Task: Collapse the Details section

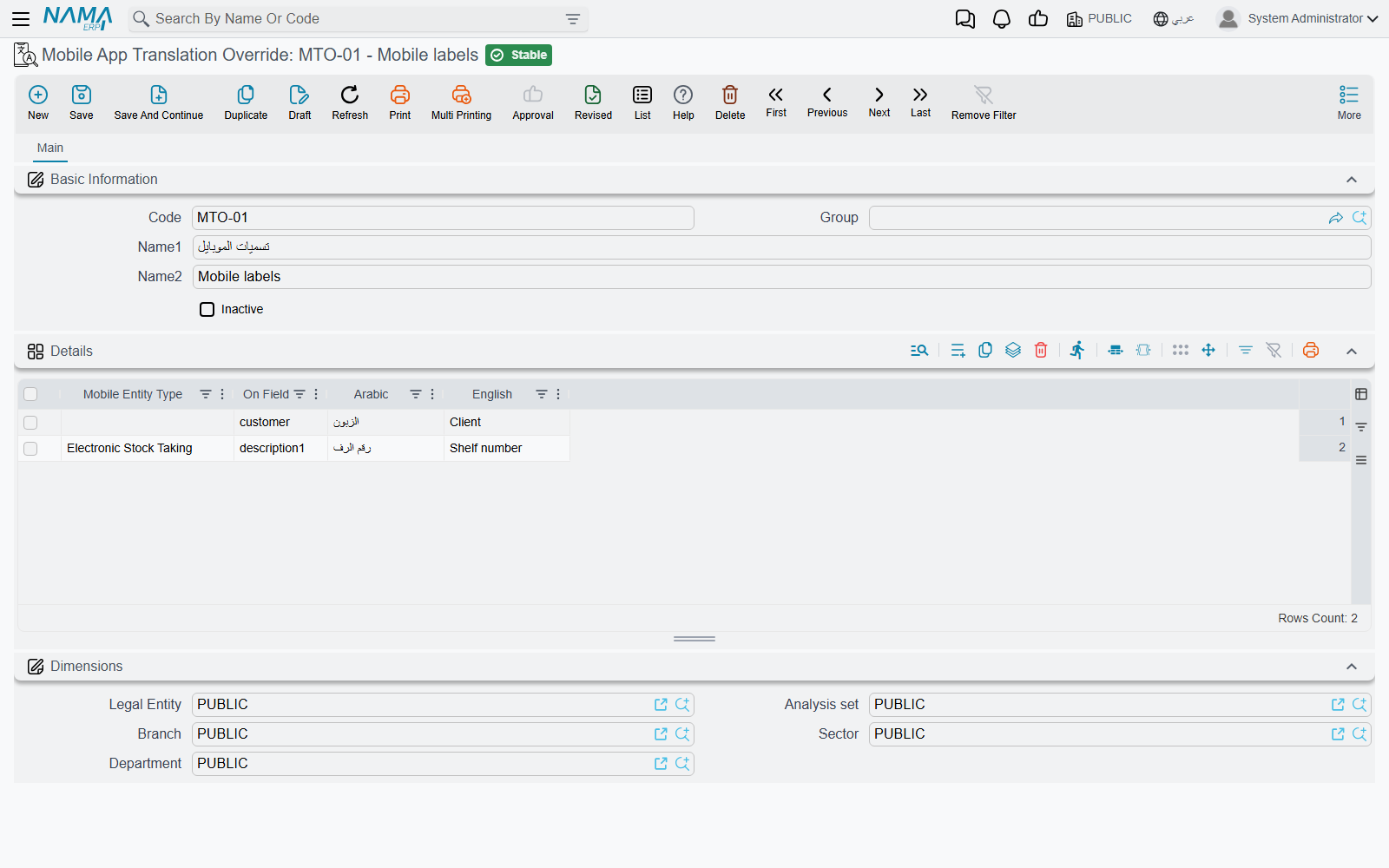Action: 1352,352
